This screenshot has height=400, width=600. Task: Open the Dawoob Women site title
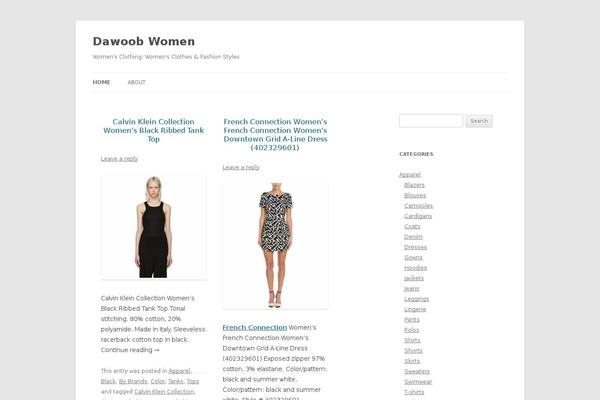[143, 41]
